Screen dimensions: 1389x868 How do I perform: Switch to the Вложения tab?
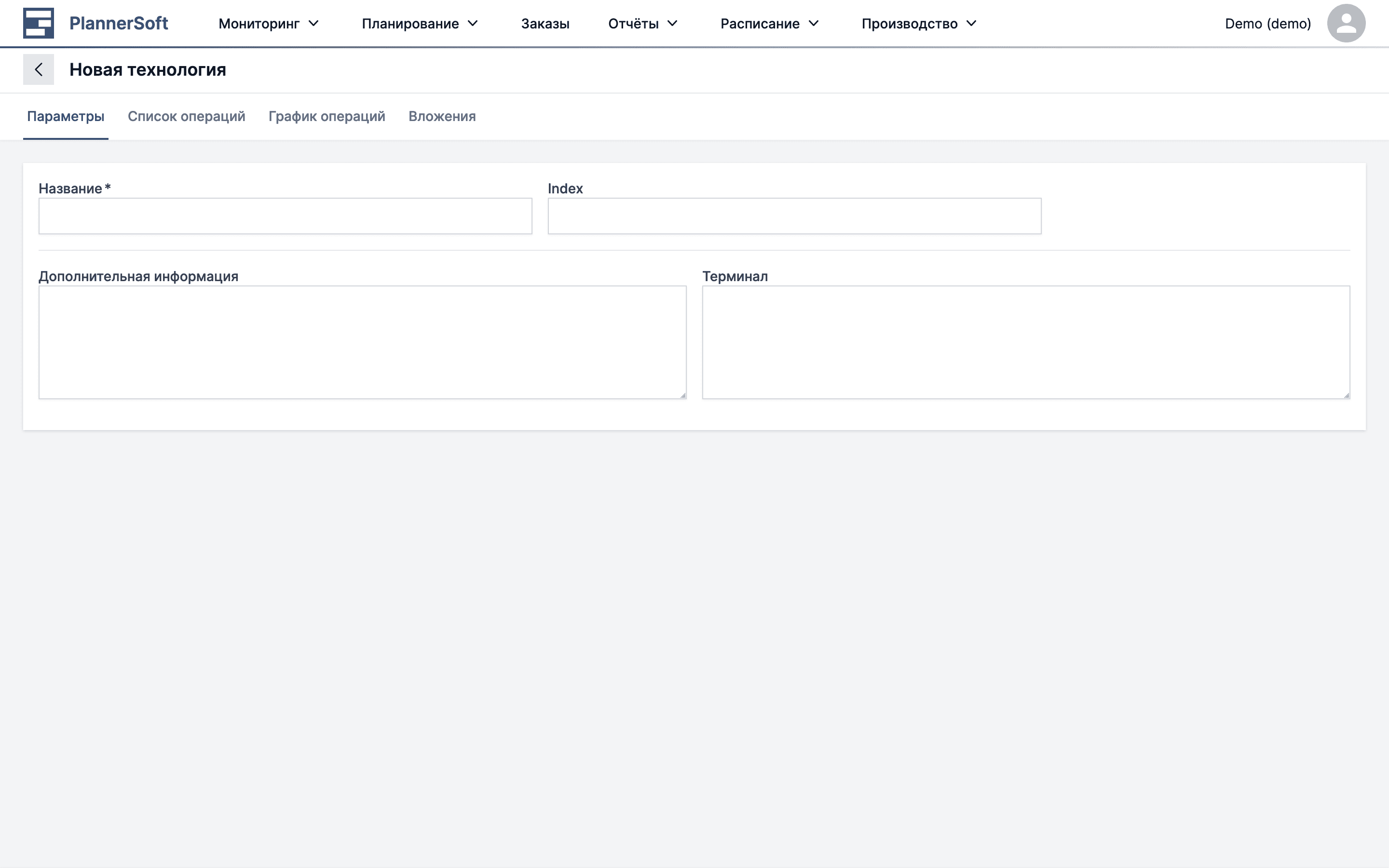pyautogui.click(x=442, y=117)
